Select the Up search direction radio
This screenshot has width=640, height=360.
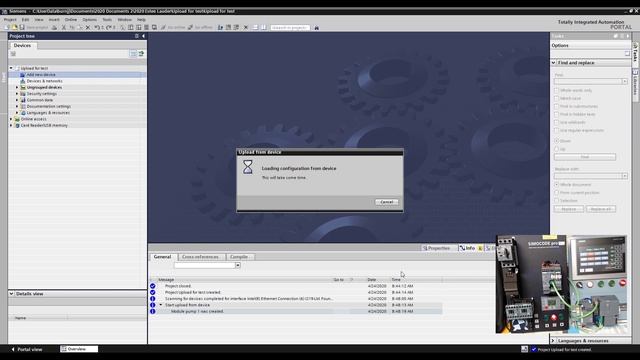coord(556,149)
